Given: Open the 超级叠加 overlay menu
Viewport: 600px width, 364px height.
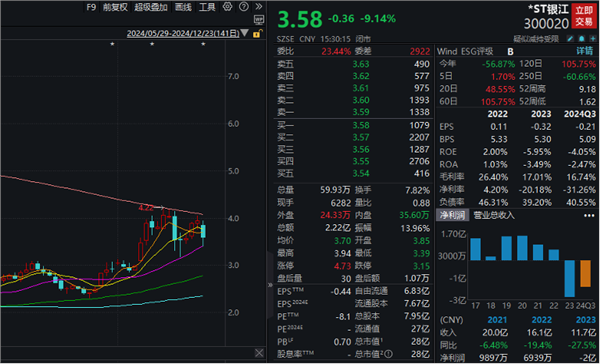Looking at the screenshot, I should coord(151,7).
